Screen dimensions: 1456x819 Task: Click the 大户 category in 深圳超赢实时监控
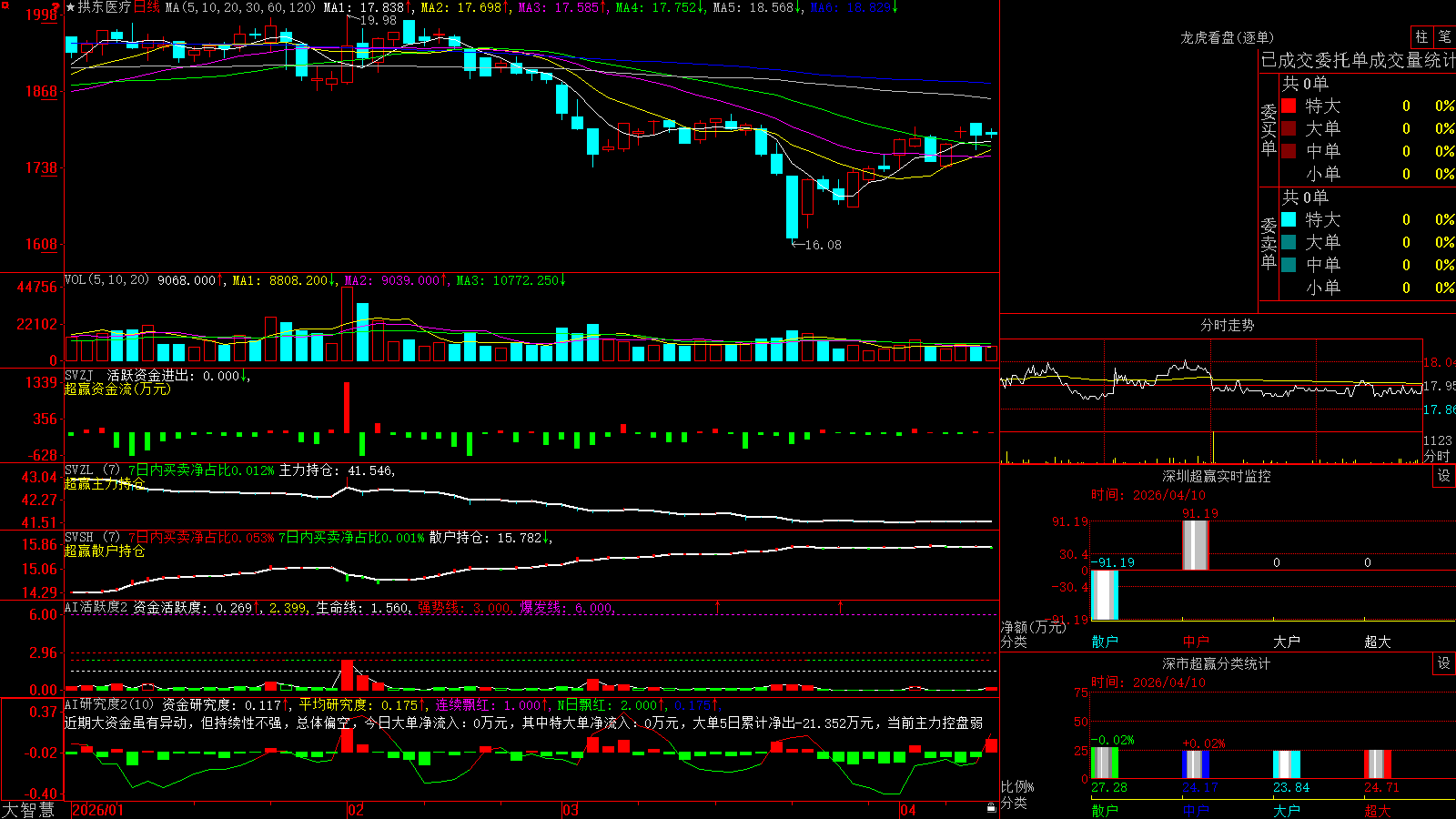(1287, 642)
